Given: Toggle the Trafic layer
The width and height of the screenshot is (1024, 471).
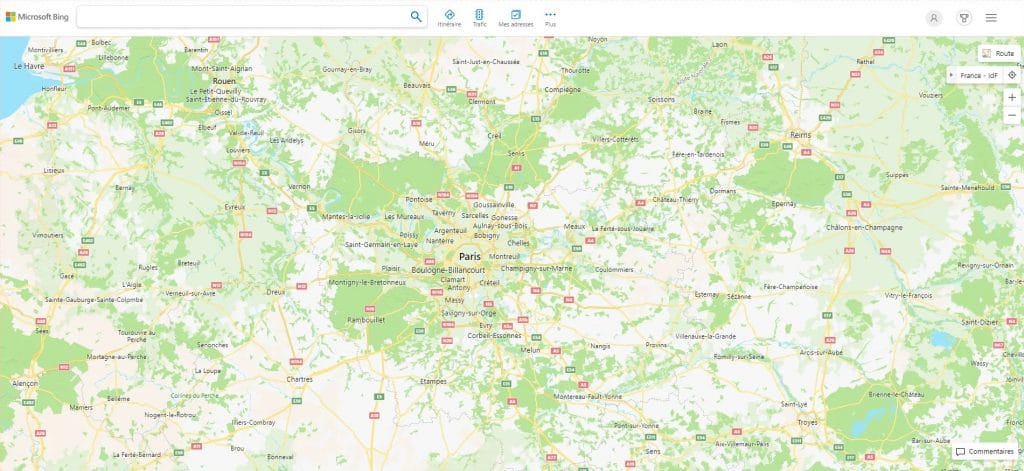Looking at the screenshot, I should coord(479,17).
